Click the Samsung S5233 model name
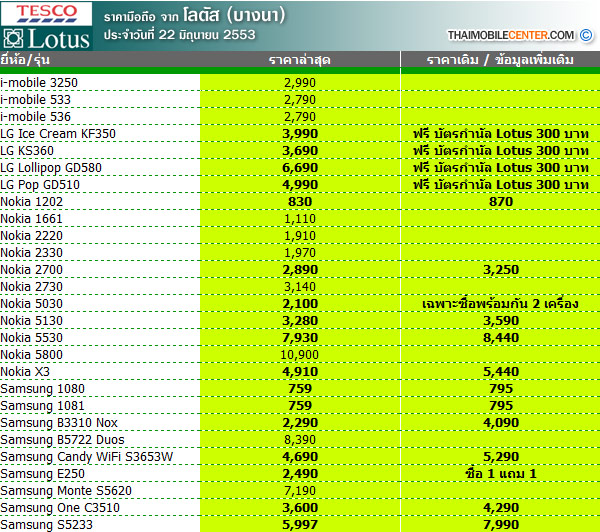 pos(47,524)
